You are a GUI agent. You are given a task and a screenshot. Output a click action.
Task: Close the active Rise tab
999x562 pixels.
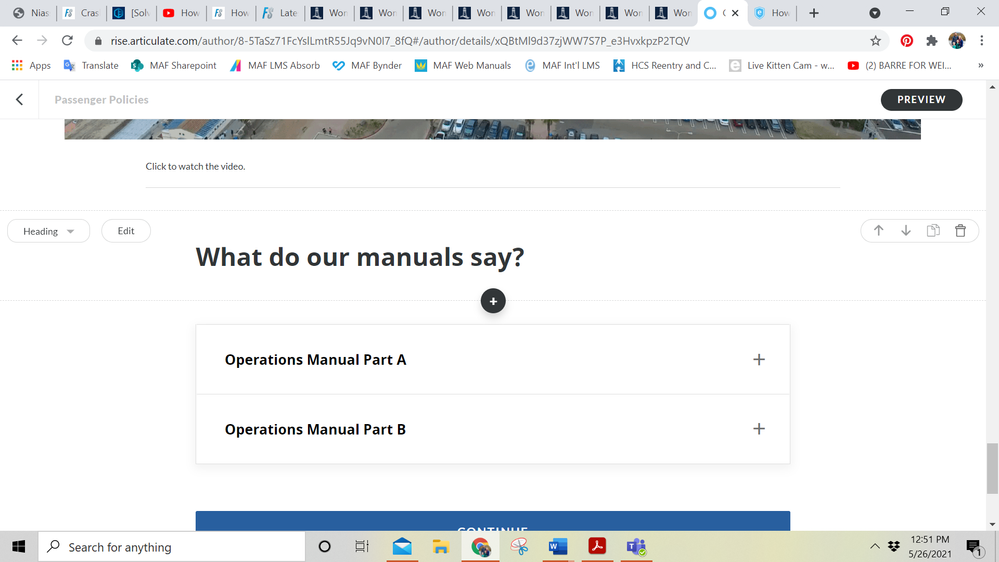tap(735, 13)
